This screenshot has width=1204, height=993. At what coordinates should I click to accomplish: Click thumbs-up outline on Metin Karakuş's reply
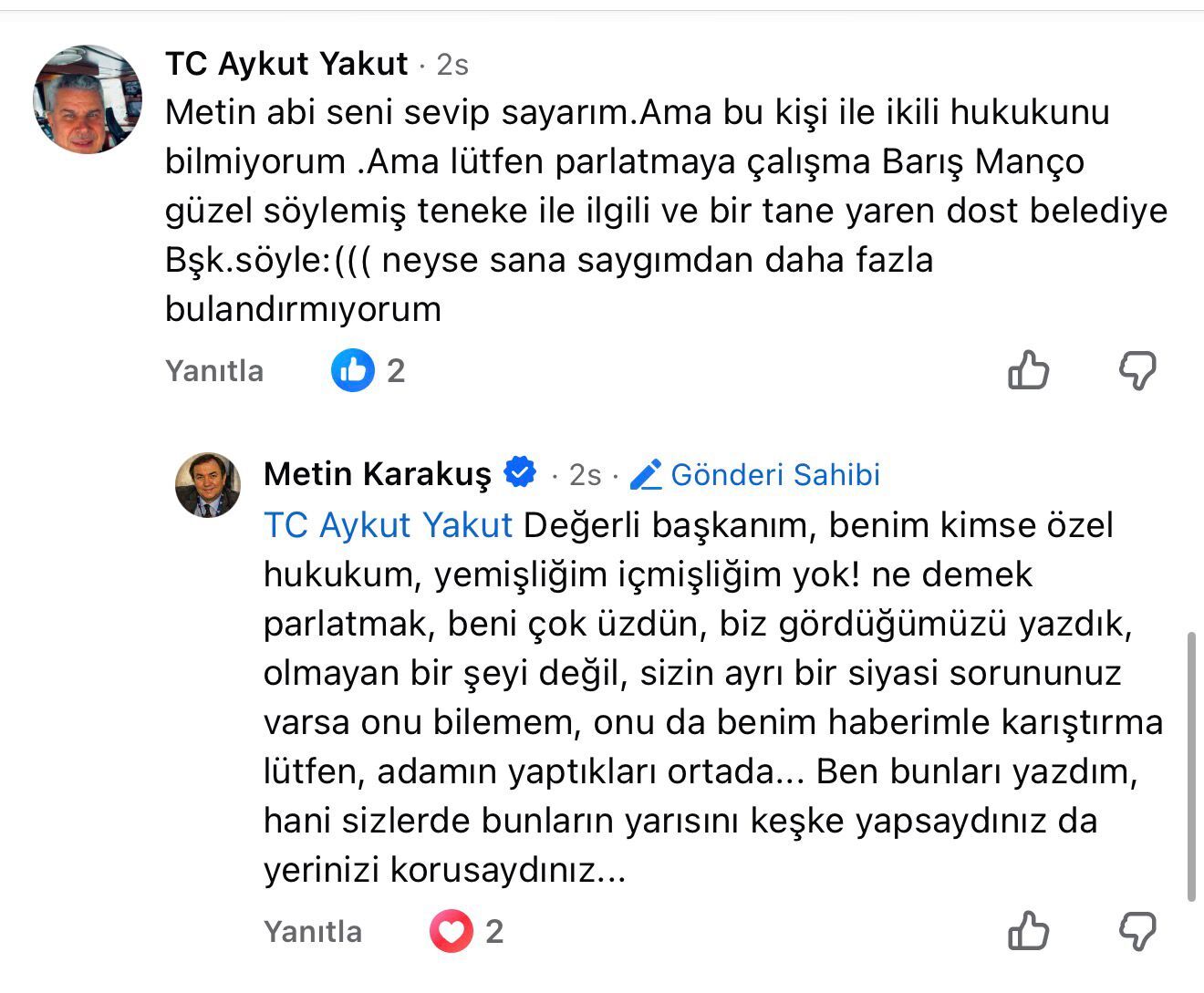point(1028,931)
